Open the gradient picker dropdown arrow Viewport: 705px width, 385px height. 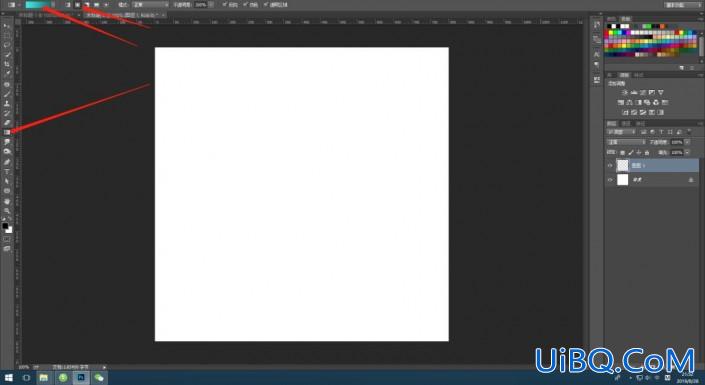[53, 4]
